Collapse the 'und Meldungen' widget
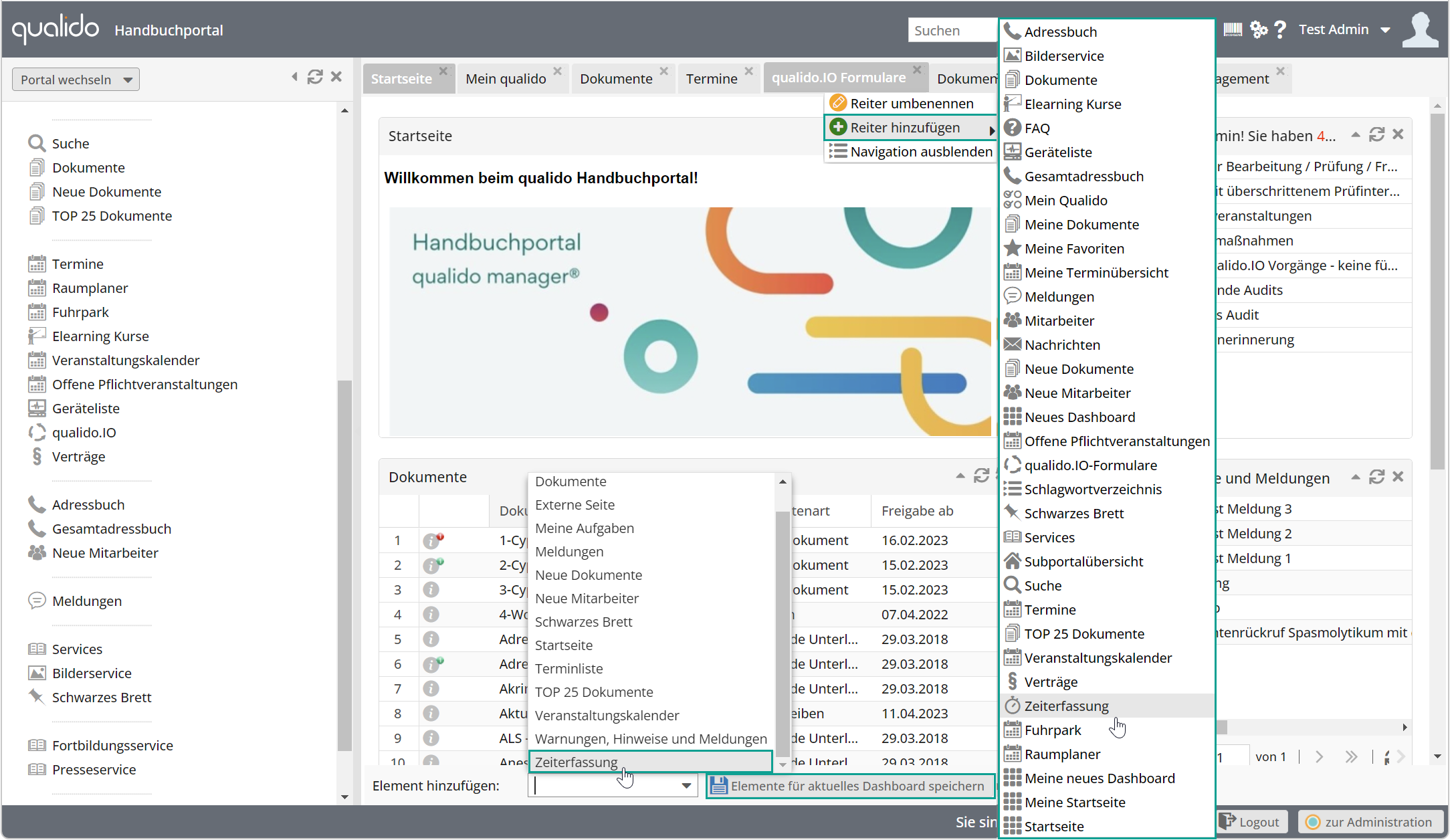1450x840 pixels. tap(1356, 477)
